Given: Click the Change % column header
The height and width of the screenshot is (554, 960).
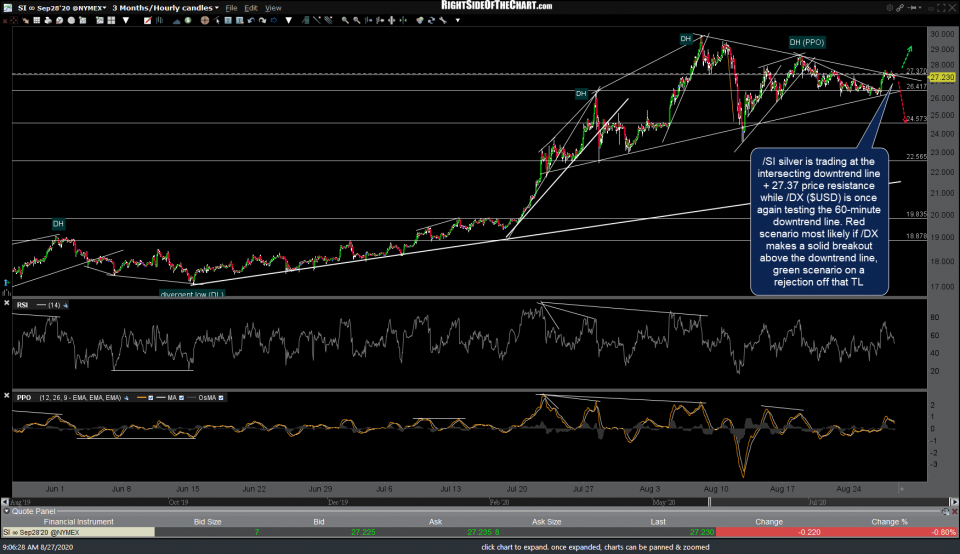Looking at the screenshot, I should [x=890, y=521].
